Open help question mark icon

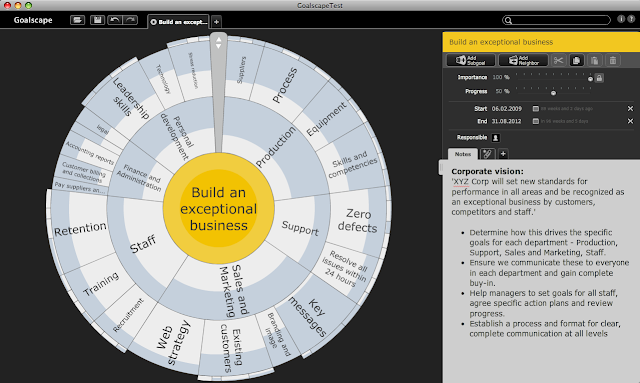pyautogui.click(x=631, y=19)
